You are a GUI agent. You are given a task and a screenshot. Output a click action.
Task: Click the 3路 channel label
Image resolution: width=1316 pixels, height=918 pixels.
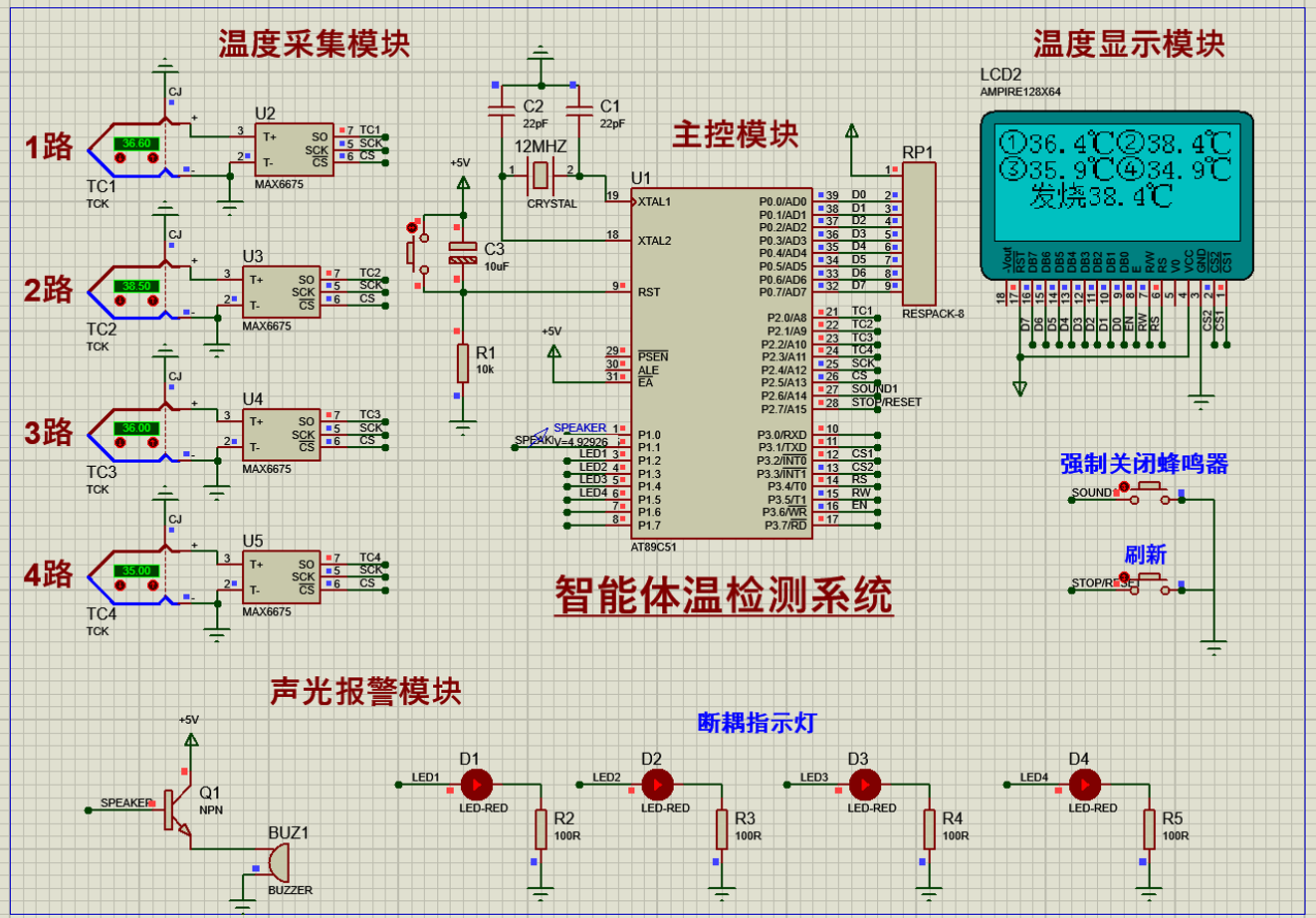(x=49, y=432)
